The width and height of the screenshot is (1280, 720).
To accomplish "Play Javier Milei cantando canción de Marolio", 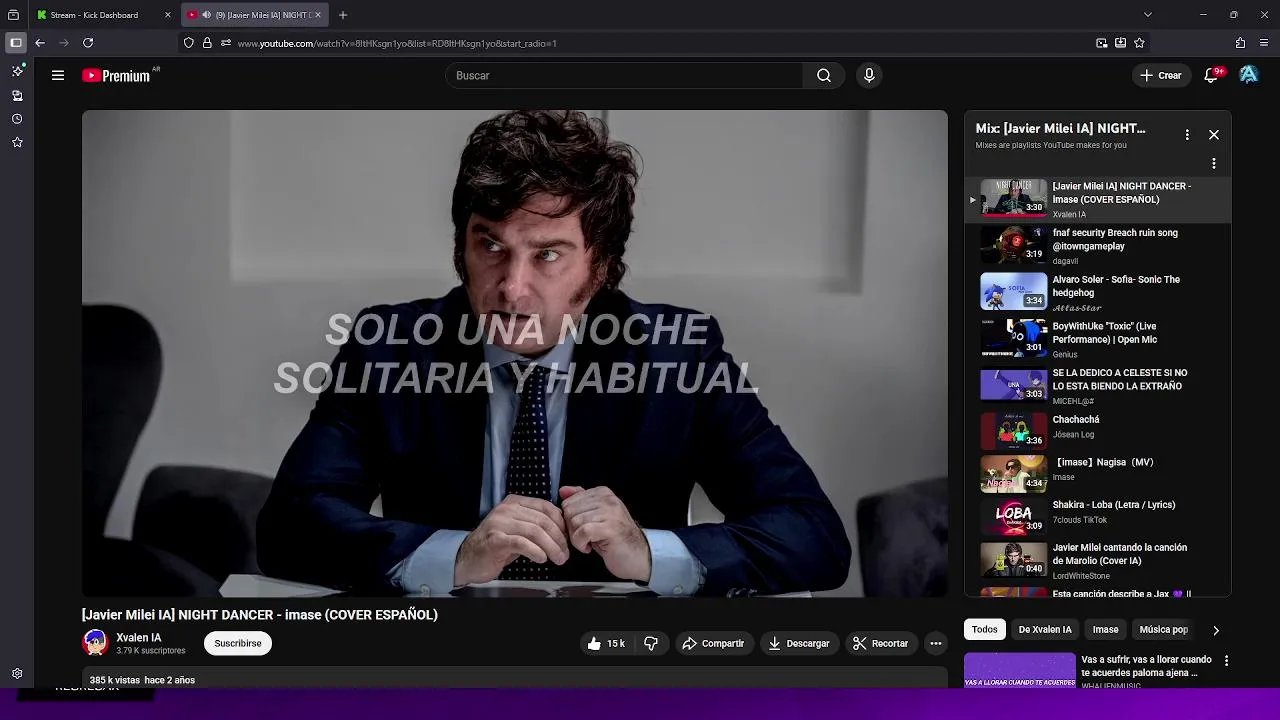I will click(1098, 560).
